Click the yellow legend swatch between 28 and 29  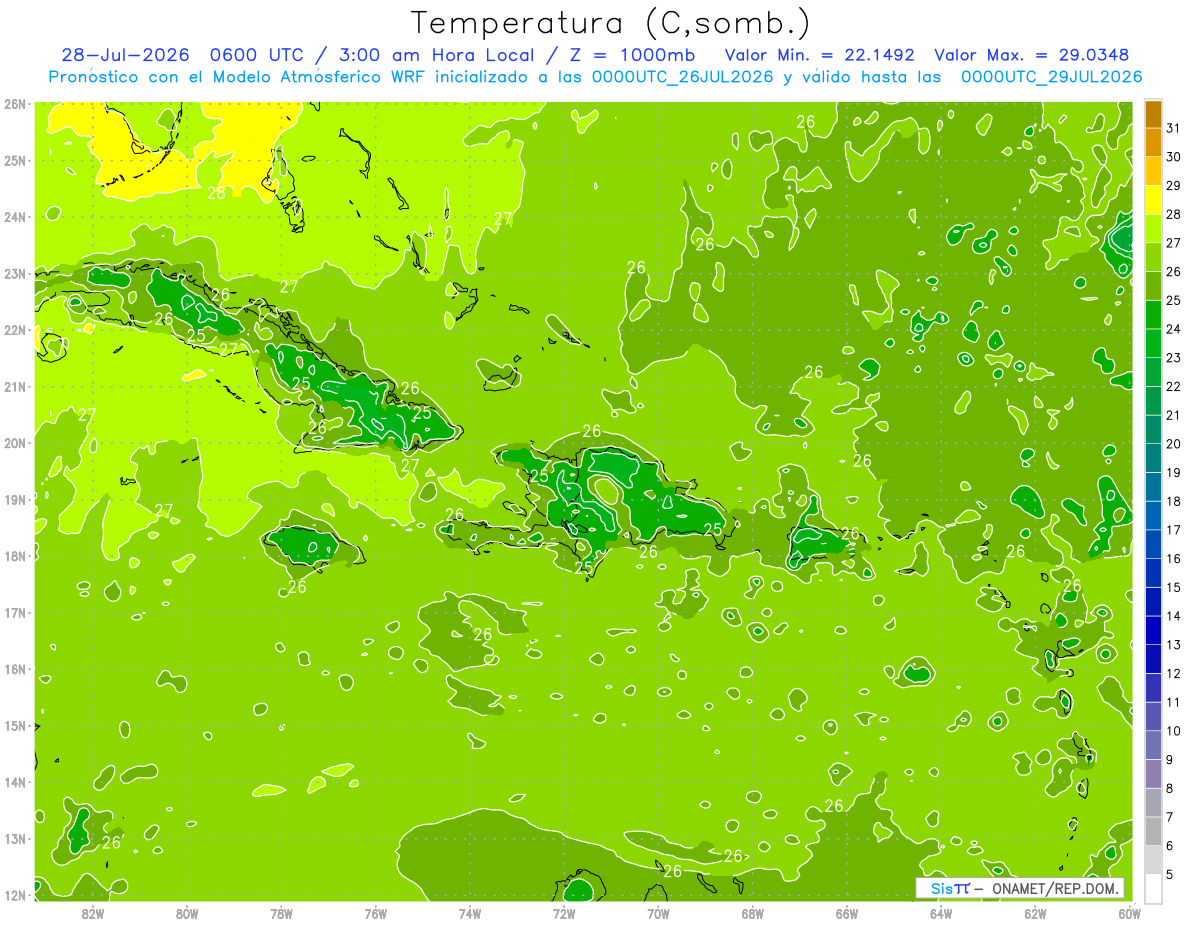1154,200
